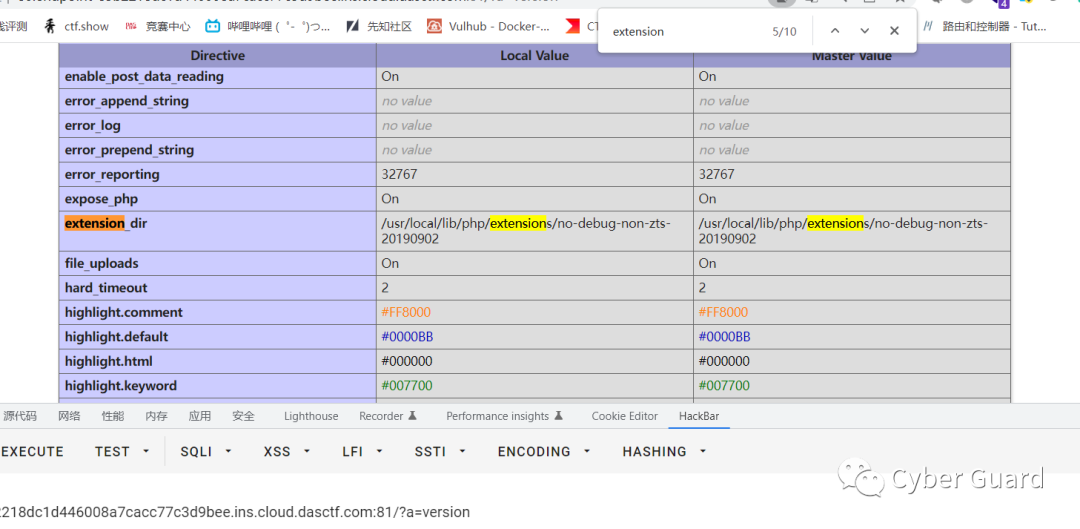Open the 源代码 DevTools tab
The width and height of the screenshot is (1080, 529).
click(x=20, y=416)
